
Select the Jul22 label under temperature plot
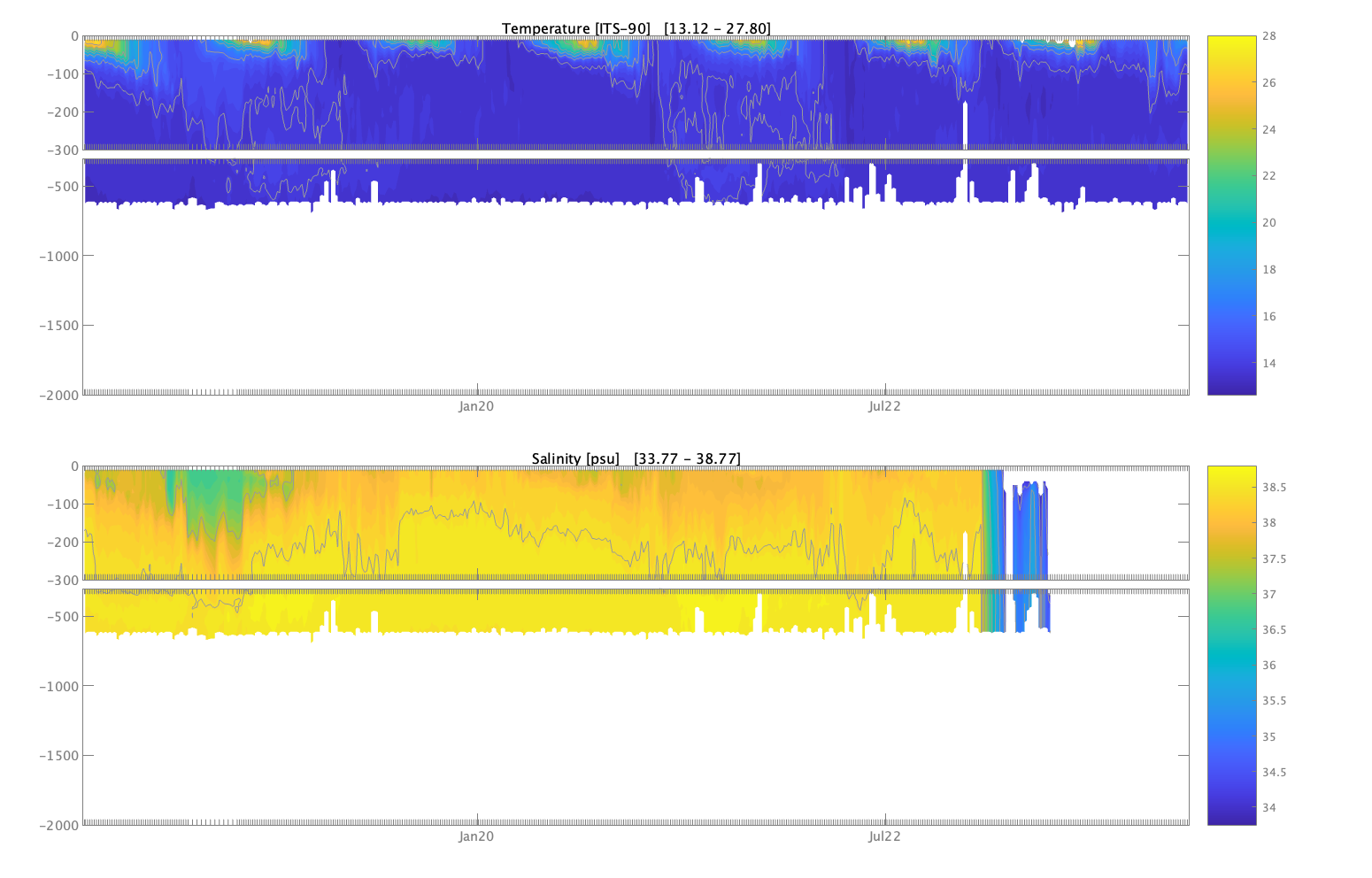coord(884,406)
